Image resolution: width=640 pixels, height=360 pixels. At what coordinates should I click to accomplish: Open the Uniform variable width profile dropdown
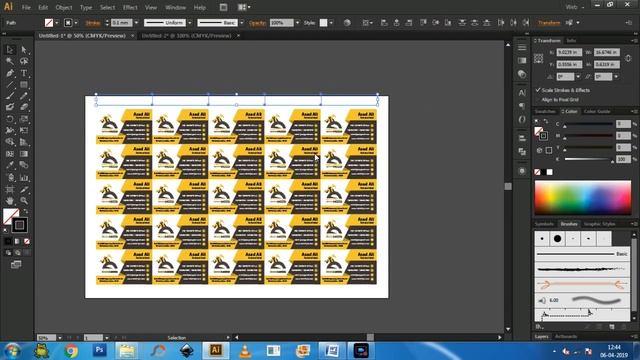190,23
